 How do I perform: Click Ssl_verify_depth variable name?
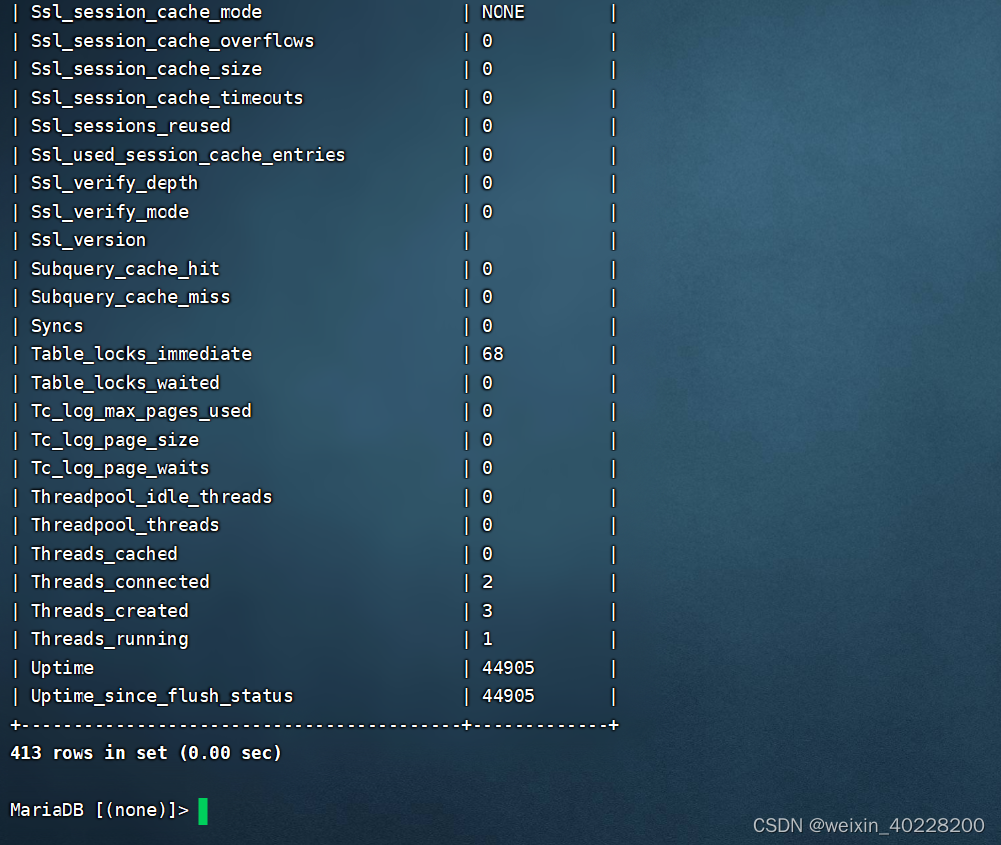(x=115, y=183)
